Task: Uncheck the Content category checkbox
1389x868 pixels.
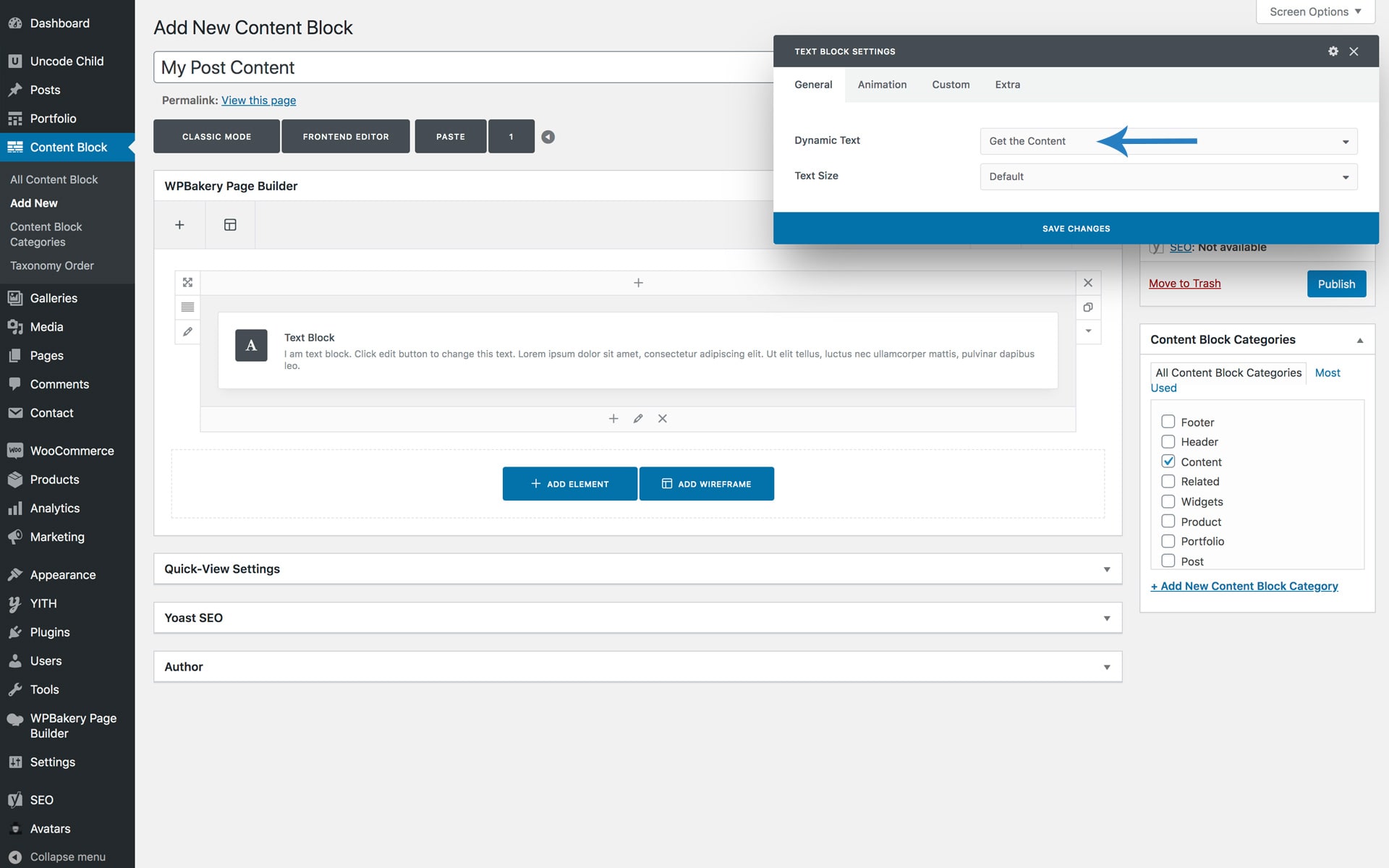Action: (1168, 461)
